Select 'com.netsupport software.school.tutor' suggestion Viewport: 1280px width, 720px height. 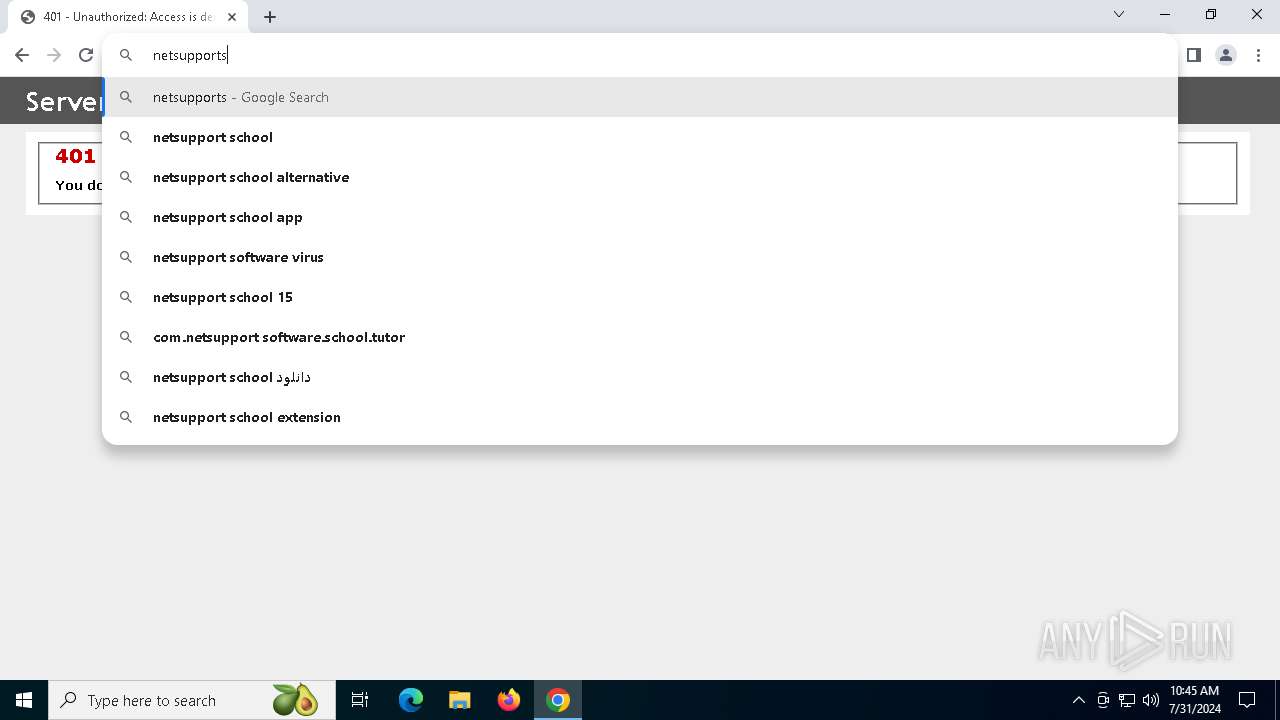pyautogui.click(x=640, y=337)
